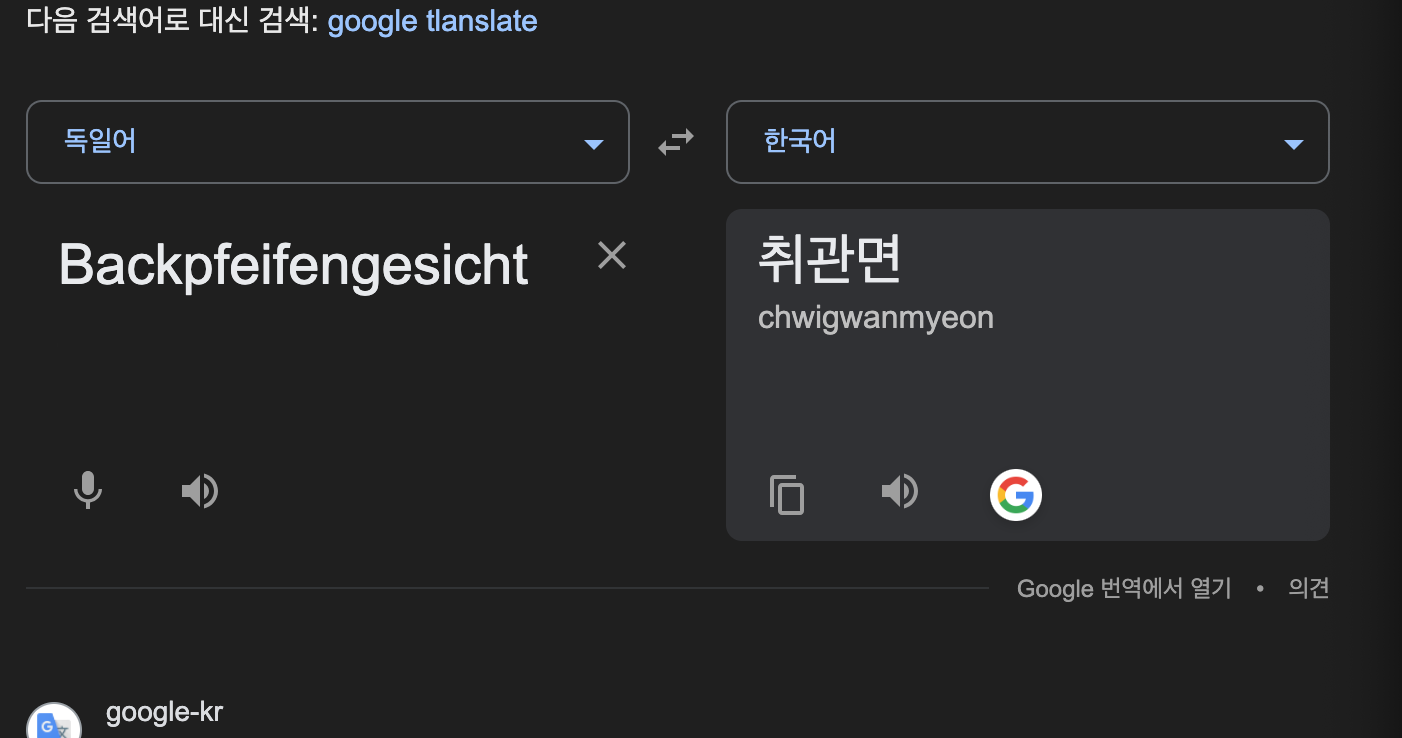Image resolution: width=1402 pixels, height=738 pixels.
Task: Swap source and target languages
Action: pyautogui.click(x=676, y=143)
